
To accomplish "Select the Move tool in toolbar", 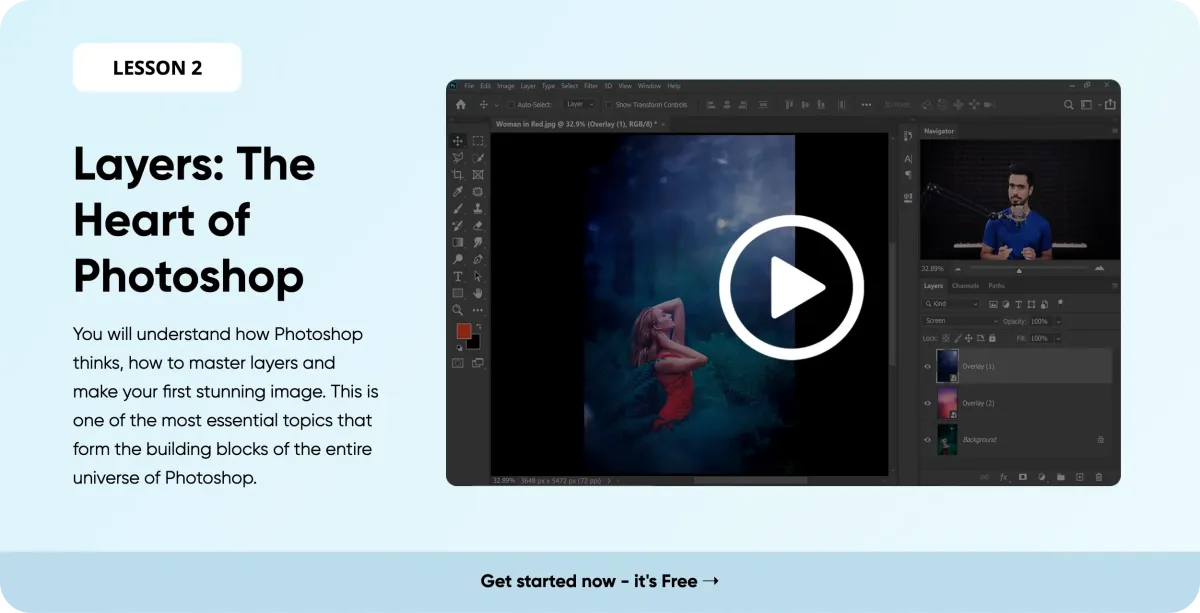I will 458,141.
